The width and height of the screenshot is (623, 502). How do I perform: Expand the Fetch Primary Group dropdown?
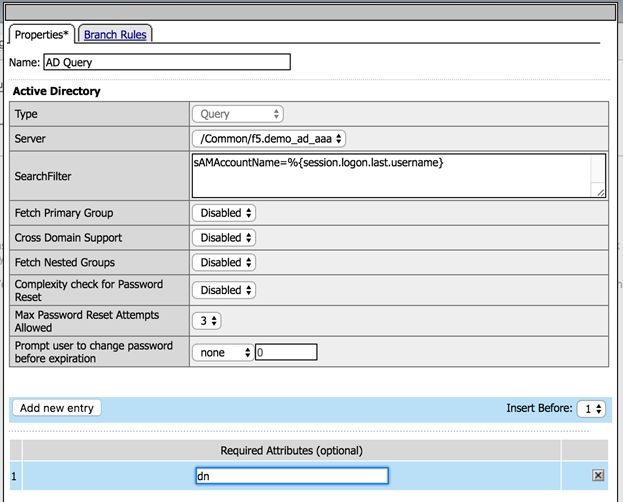[224, 213]
